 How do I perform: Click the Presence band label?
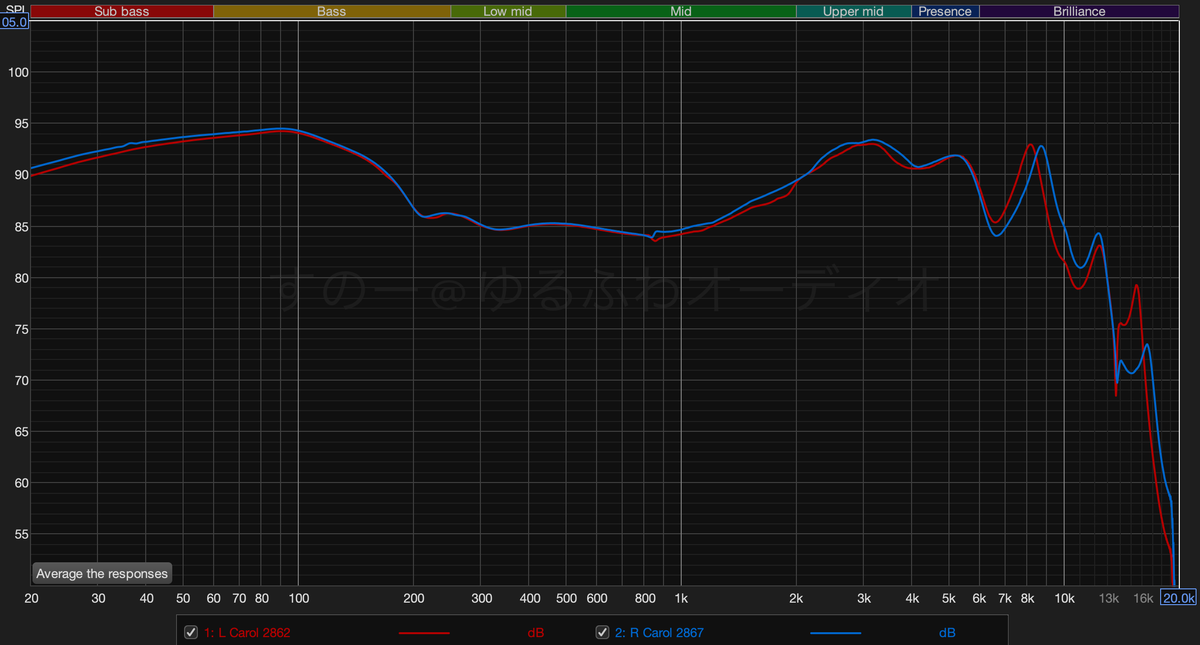[x=945, y=12]
